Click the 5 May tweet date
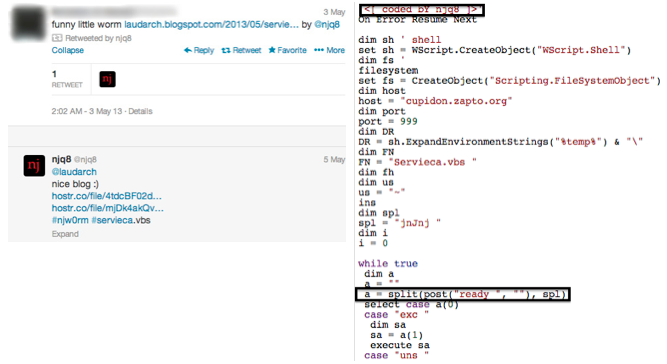This screenshot has width=667, height=364. (x=334, y=159)
